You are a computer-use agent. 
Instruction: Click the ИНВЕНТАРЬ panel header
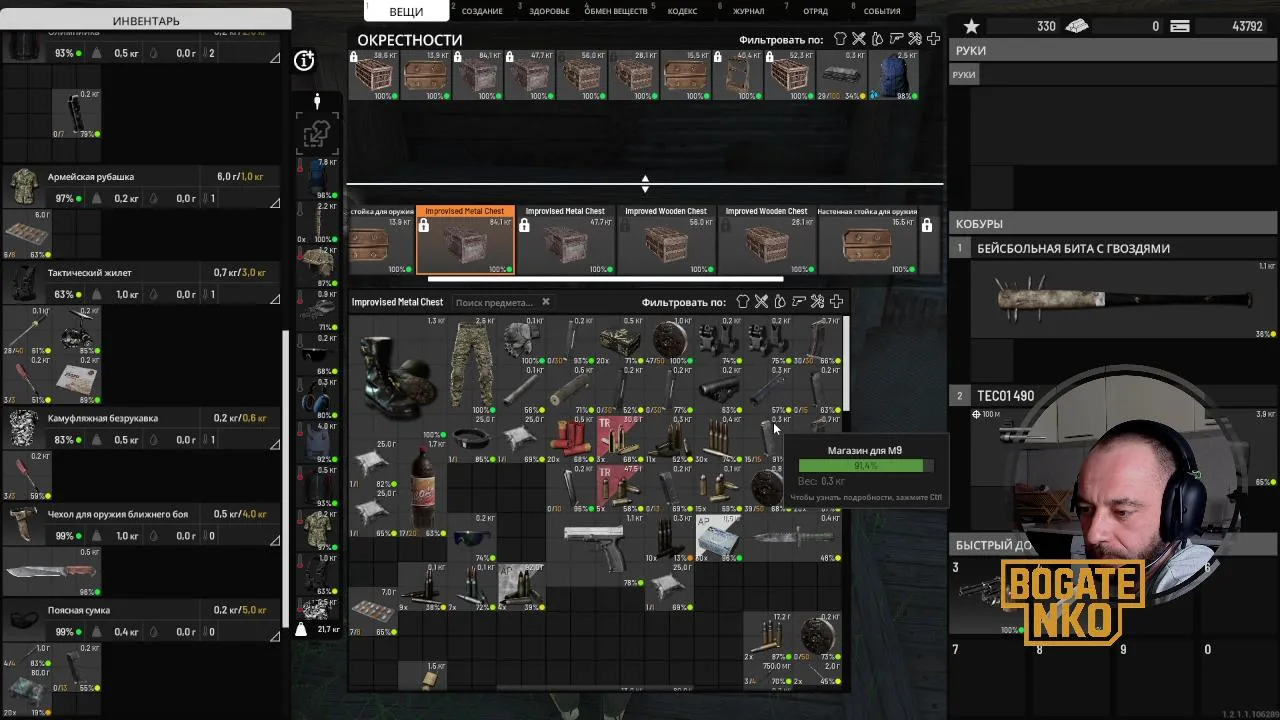click(x=146, y=20)
